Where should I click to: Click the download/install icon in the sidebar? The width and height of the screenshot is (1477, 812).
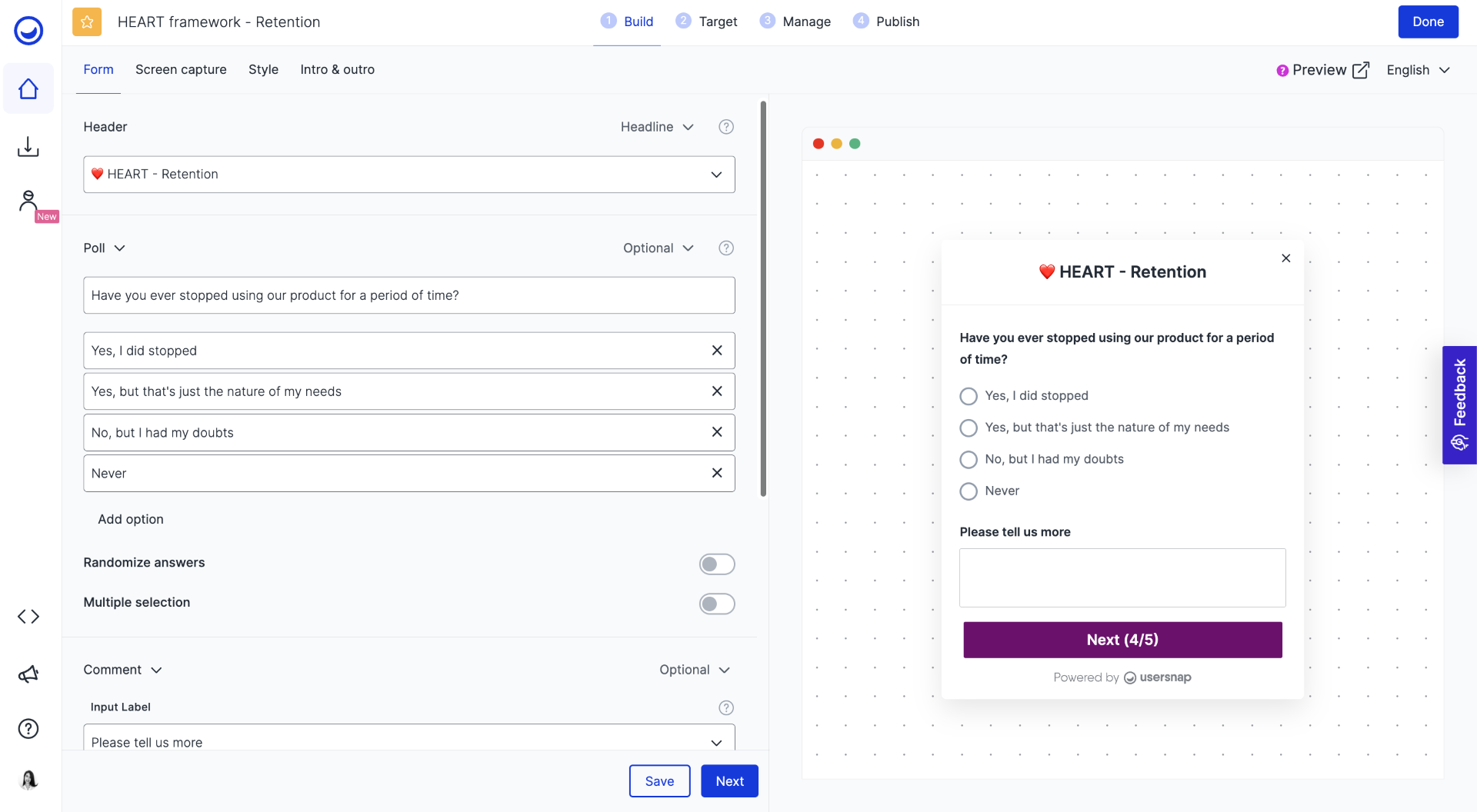pyautogui.click(x=28, y=146)
